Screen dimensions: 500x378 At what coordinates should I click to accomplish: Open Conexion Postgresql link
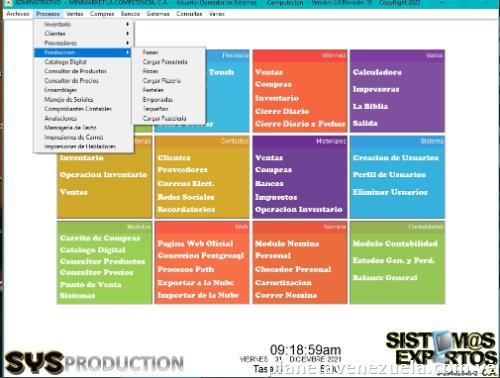pos(201,256)
